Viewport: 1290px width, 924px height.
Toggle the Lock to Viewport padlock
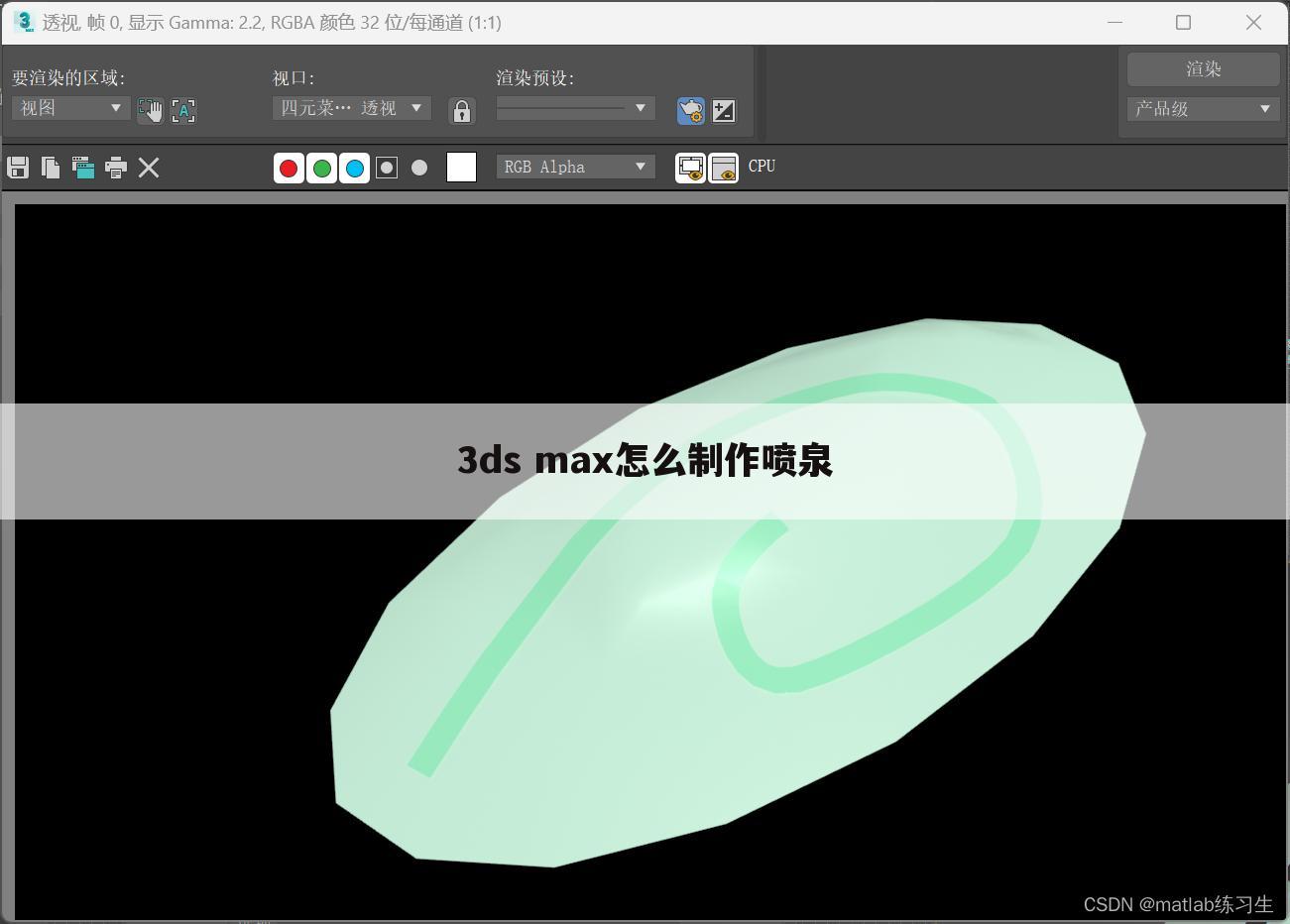pos(461,110)
